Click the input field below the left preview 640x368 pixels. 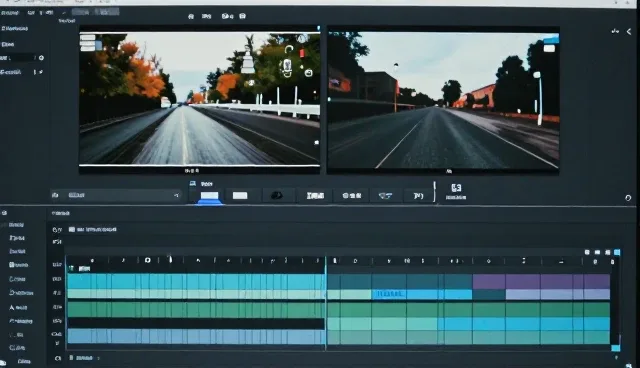pyautogui.click(x=116, y=195)
